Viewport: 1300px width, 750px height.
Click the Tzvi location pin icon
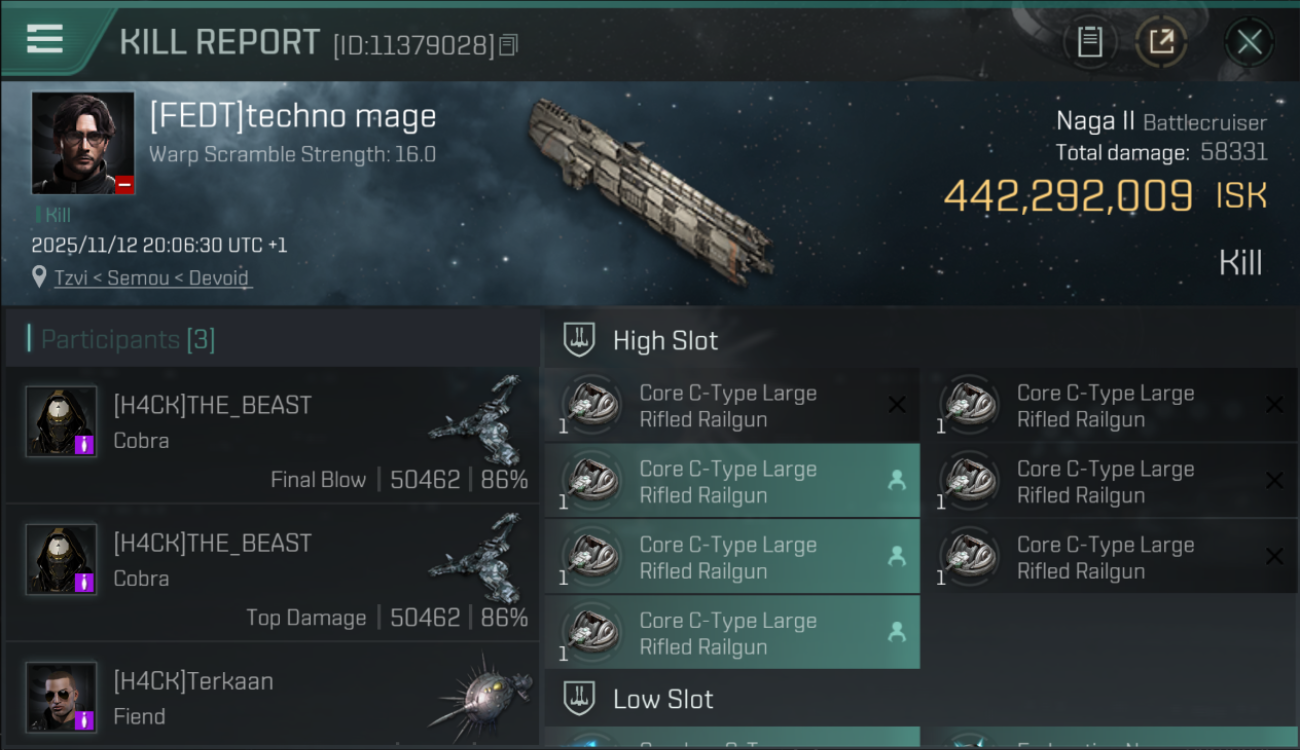tap(39, 277)
